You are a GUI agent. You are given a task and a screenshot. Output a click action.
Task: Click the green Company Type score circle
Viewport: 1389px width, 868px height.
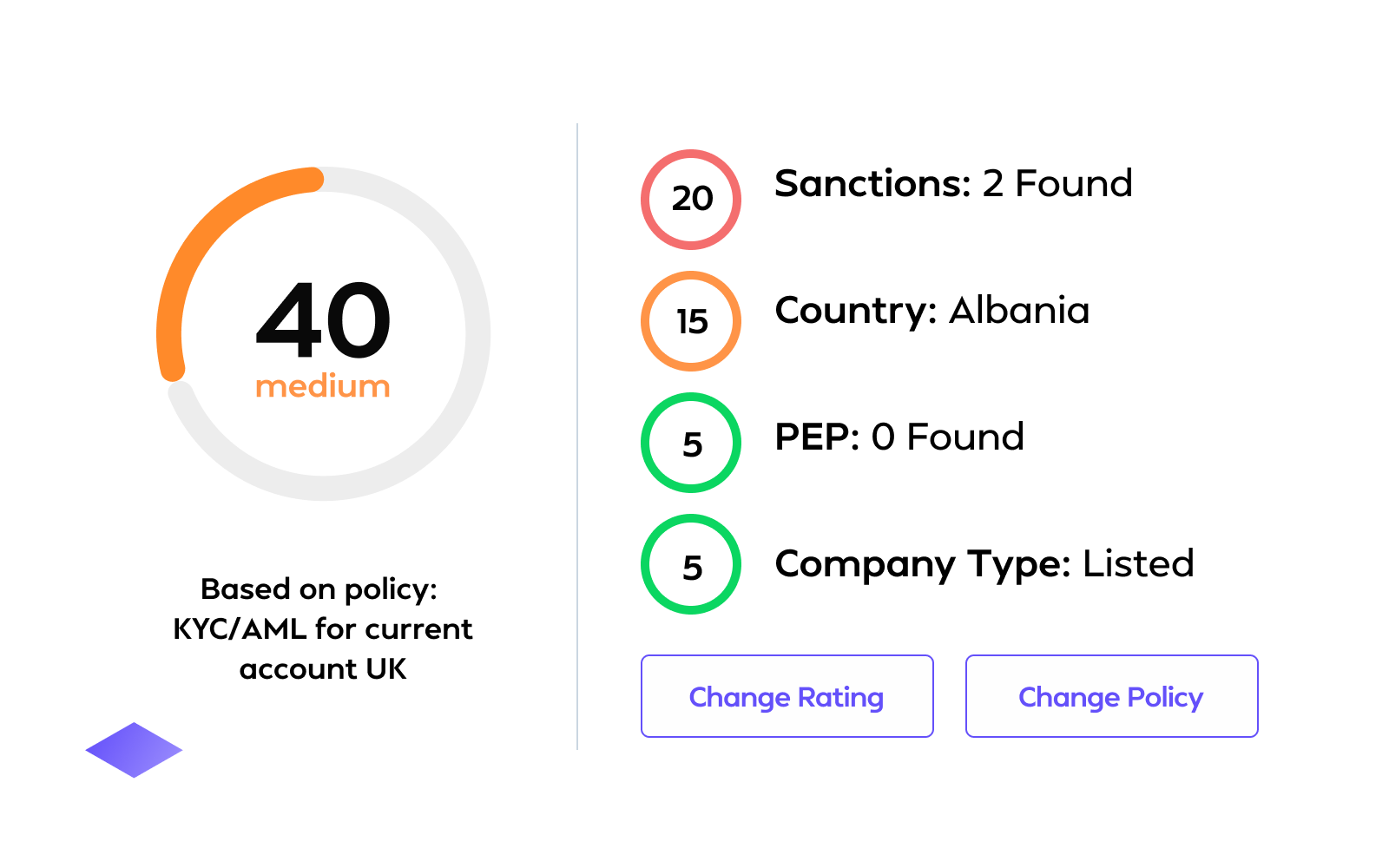point(691,564)
